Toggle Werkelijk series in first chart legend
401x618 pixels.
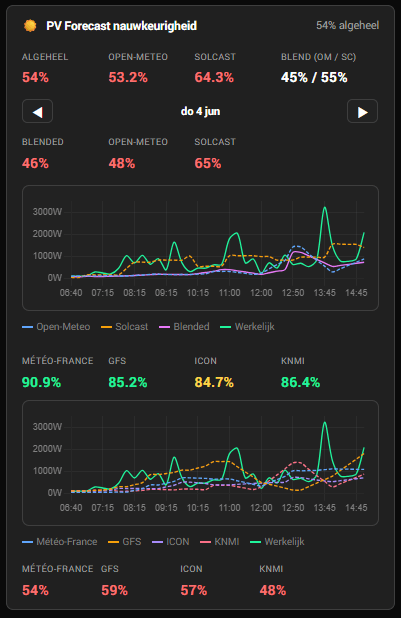pyautogui.click(x=247, y=327)
